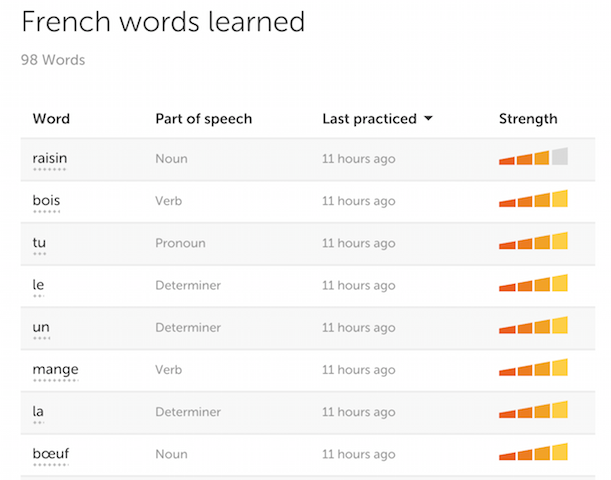Sort by the Word column header
This screenshot has height=480, width=611.
point(51,119)
